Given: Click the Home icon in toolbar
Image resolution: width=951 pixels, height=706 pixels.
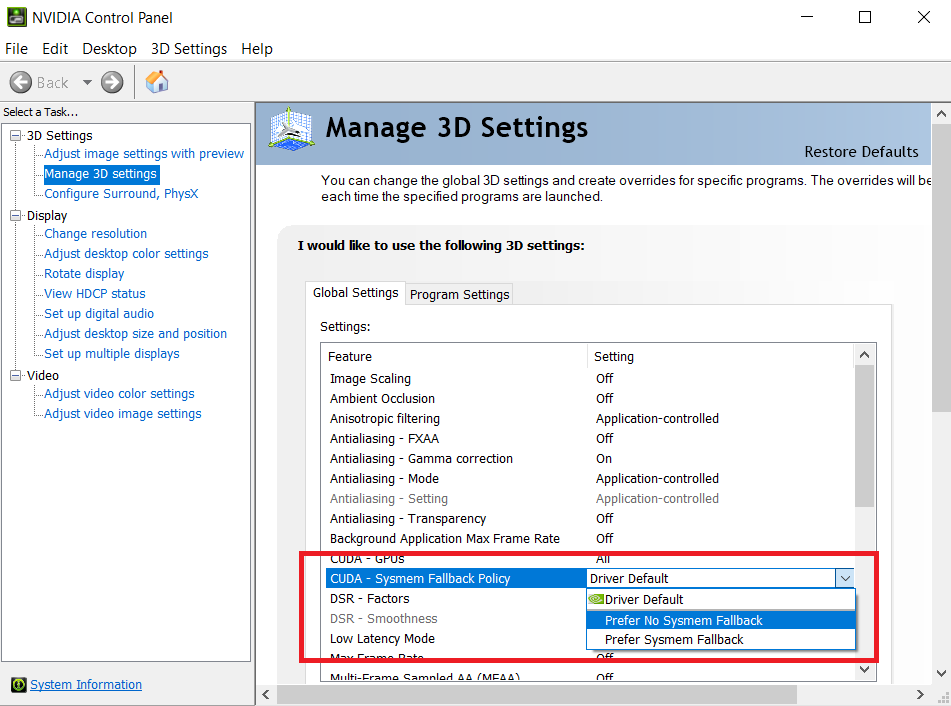Looking at the screenshot, I should (x=157, y=82).
